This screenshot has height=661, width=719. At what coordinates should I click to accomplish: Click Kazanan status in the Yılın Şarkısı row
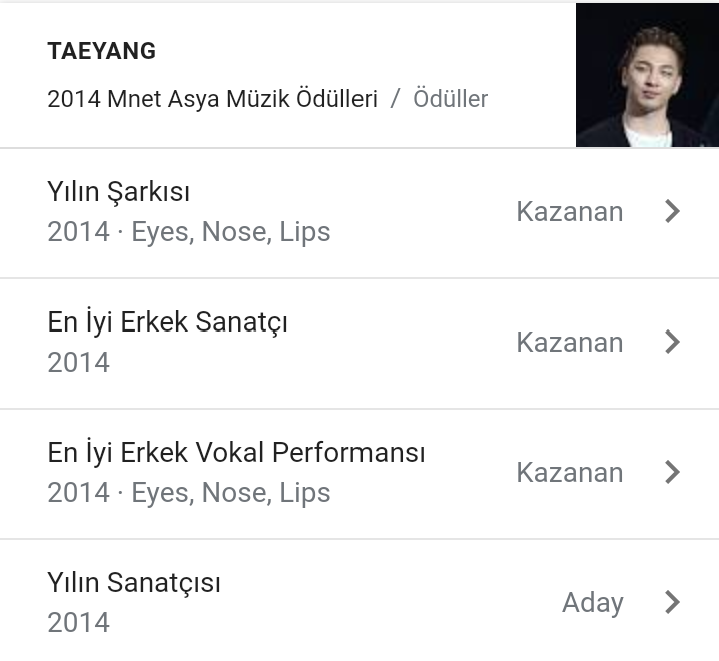[569, 212]
